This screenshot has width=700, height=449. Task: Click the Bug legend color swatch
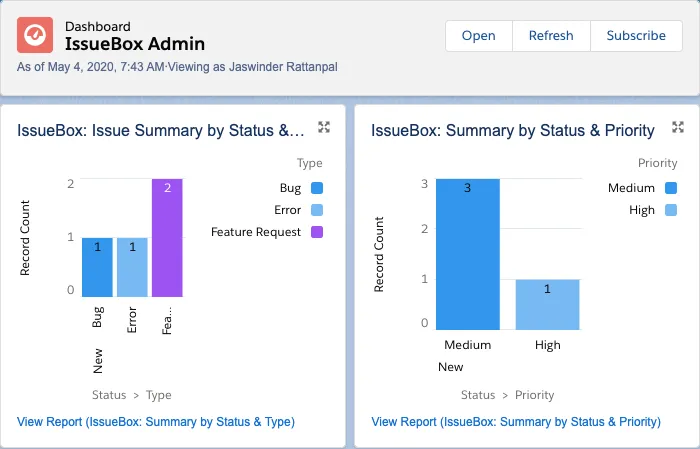click(x=317, y=188)
